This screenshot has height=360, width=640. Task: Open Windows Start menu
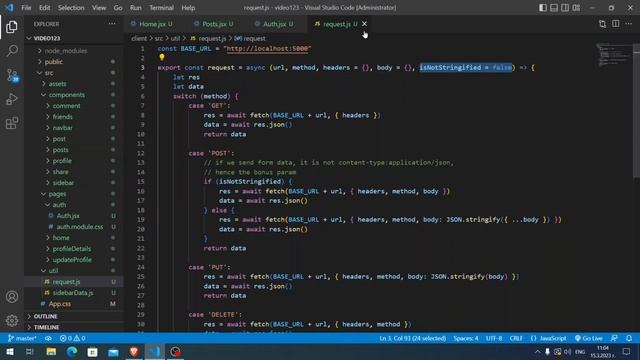pyautogui.click(x=9, y=351)
